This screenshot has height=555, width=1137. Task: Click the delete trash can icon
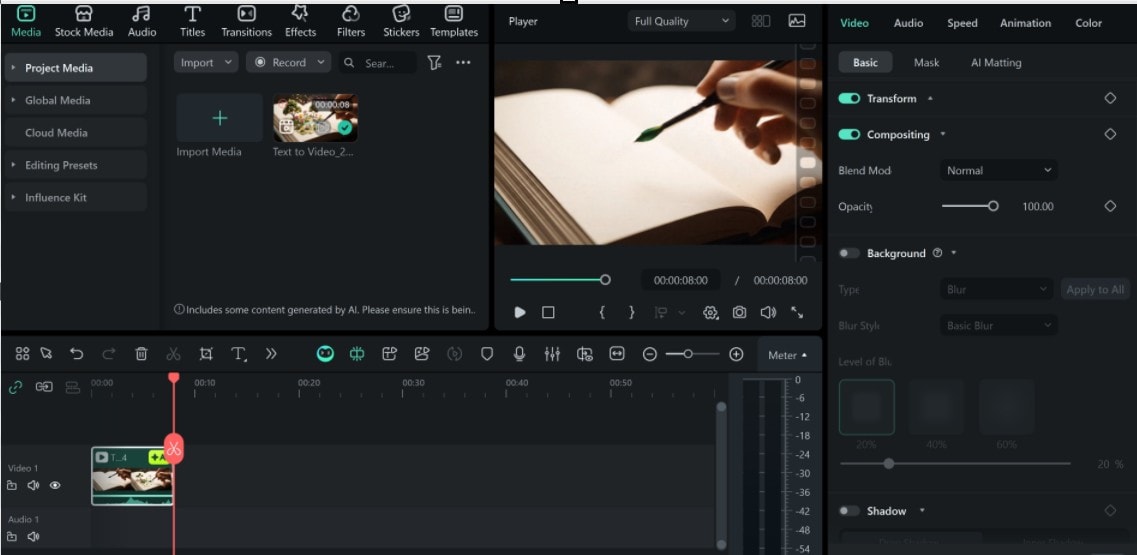tap(141, 354)
